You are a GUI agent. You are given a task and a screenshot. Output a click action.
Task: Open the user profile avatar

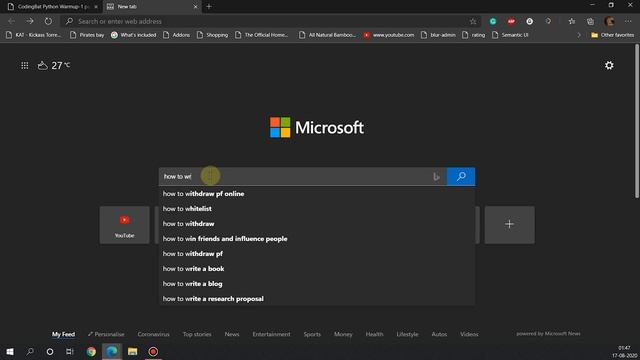coord(609,21)
